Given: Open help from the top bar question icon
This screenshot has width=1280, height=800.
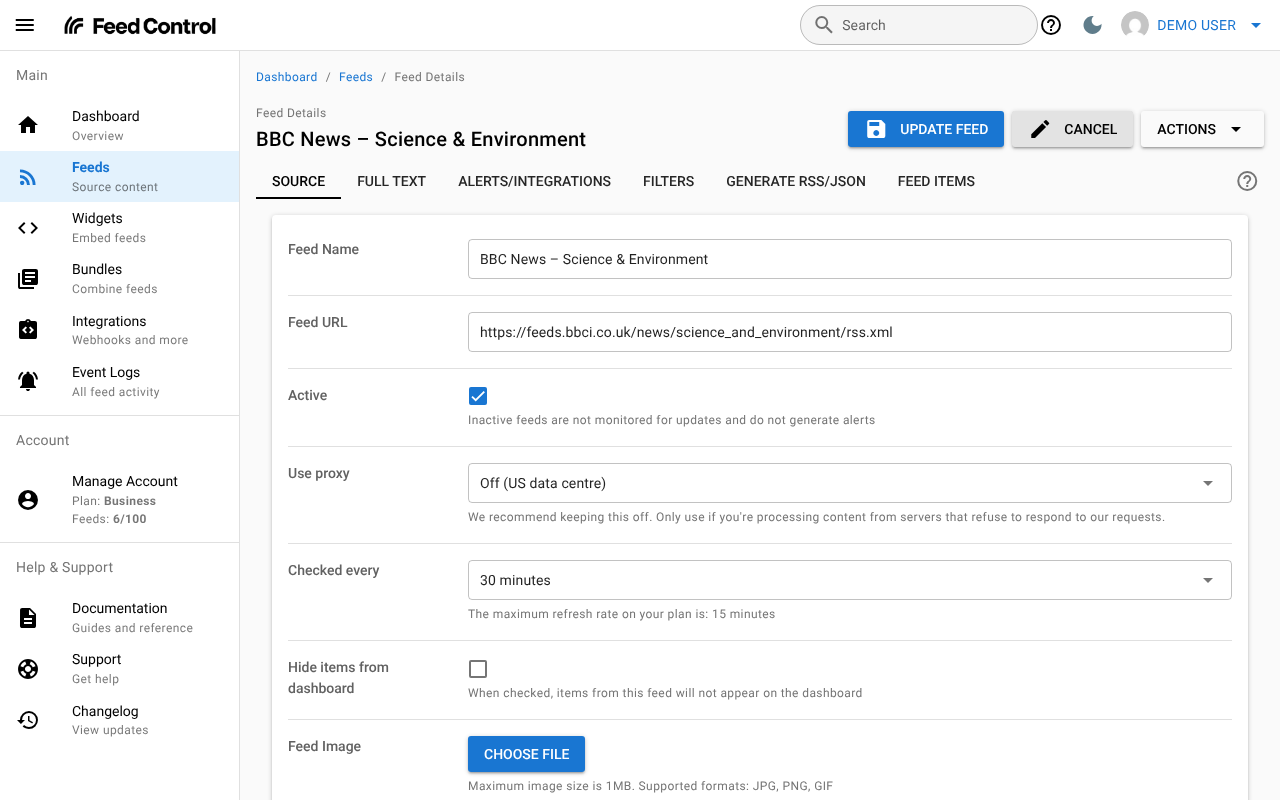Looking at the screenshot, I should pyautogui.click(x=1051, y=25).
